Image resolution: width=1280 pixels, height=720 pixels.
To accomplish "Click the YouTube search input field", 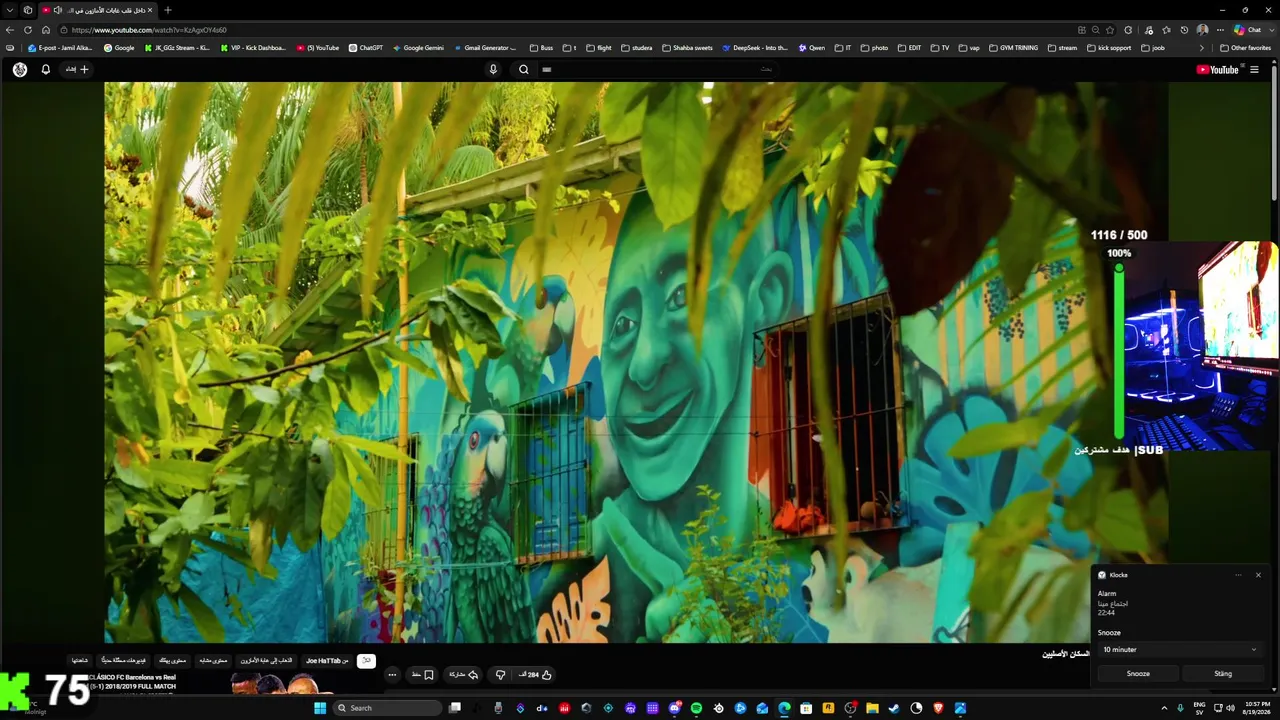I will coord(657,69).
